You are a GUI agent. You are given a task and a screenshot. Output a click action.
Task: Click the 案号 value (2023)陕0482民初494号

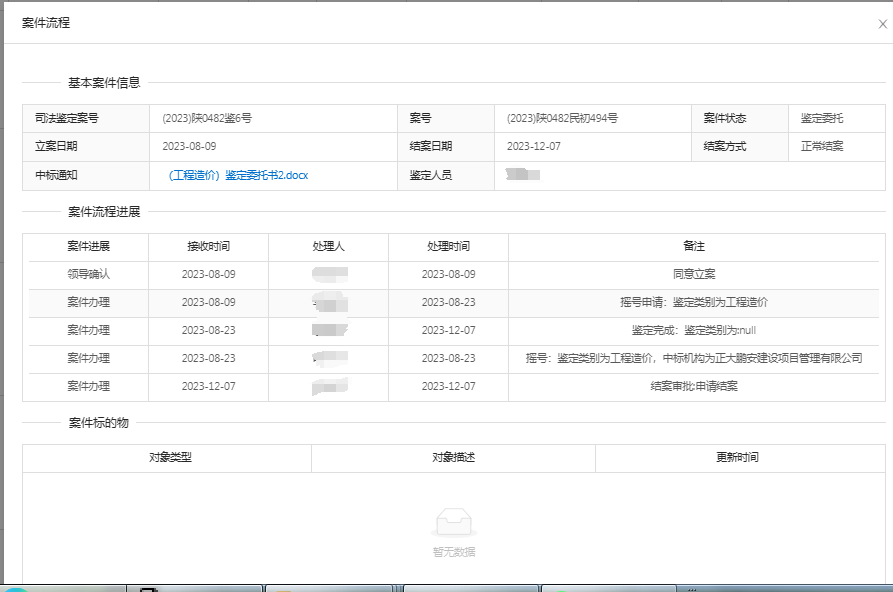pos(562,118)
